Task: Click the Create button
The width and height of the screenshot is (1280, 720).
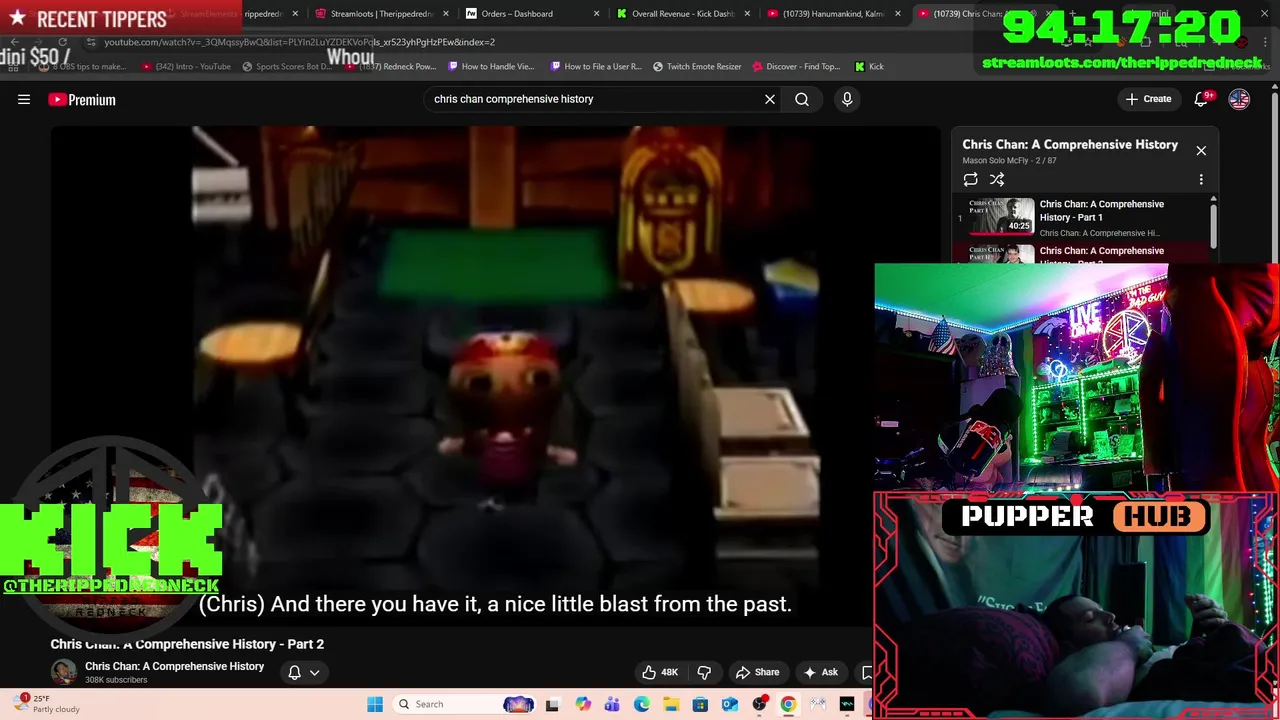Action: pos(1148,99)
